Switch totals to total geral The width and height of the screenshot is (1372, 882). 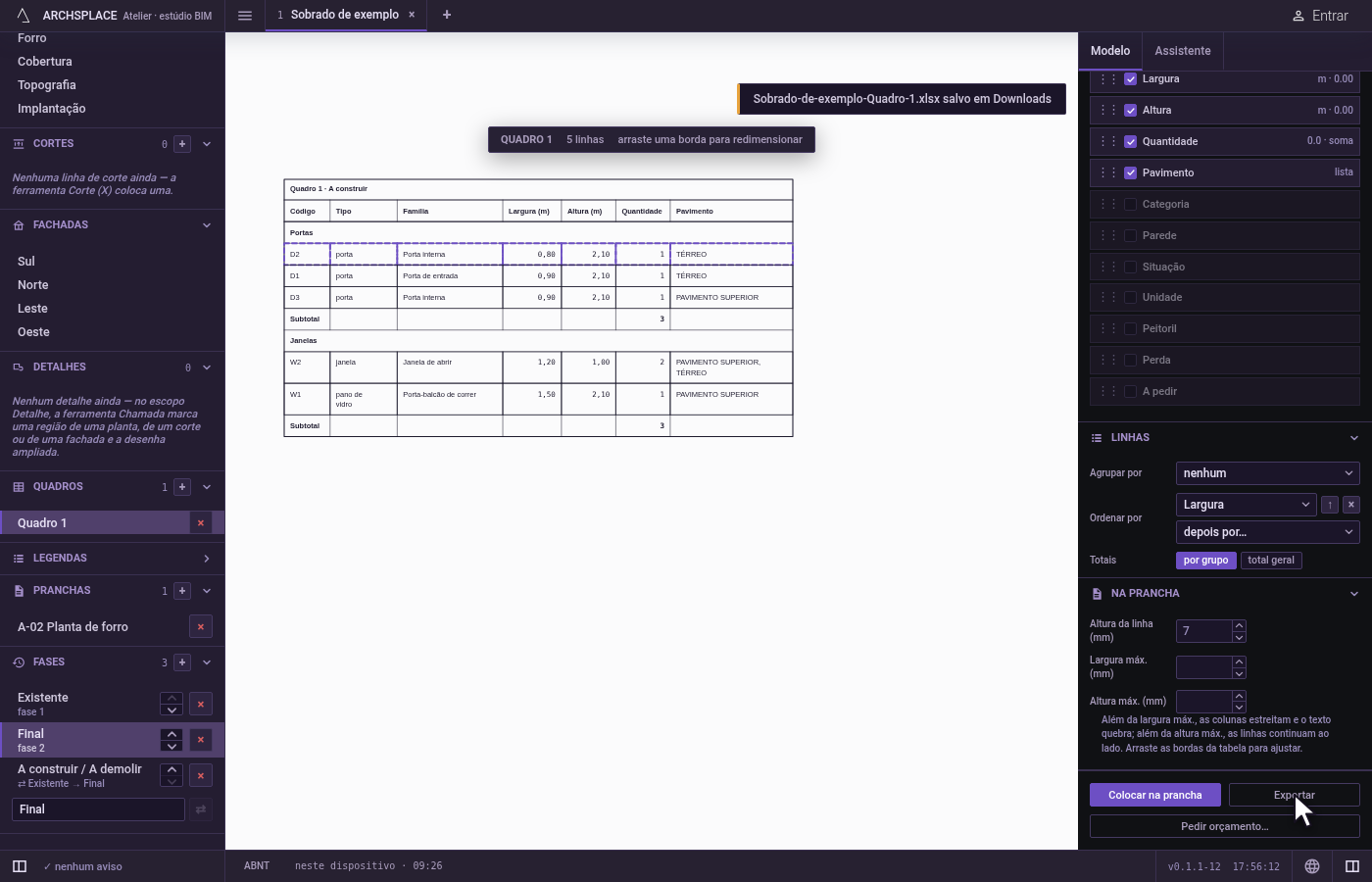click(1271, 561)
